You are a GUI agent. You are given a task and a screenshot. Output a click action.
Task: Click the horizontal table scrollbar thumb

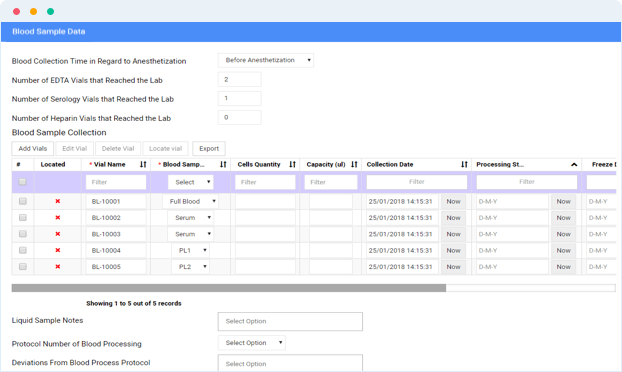pos(229,288)
